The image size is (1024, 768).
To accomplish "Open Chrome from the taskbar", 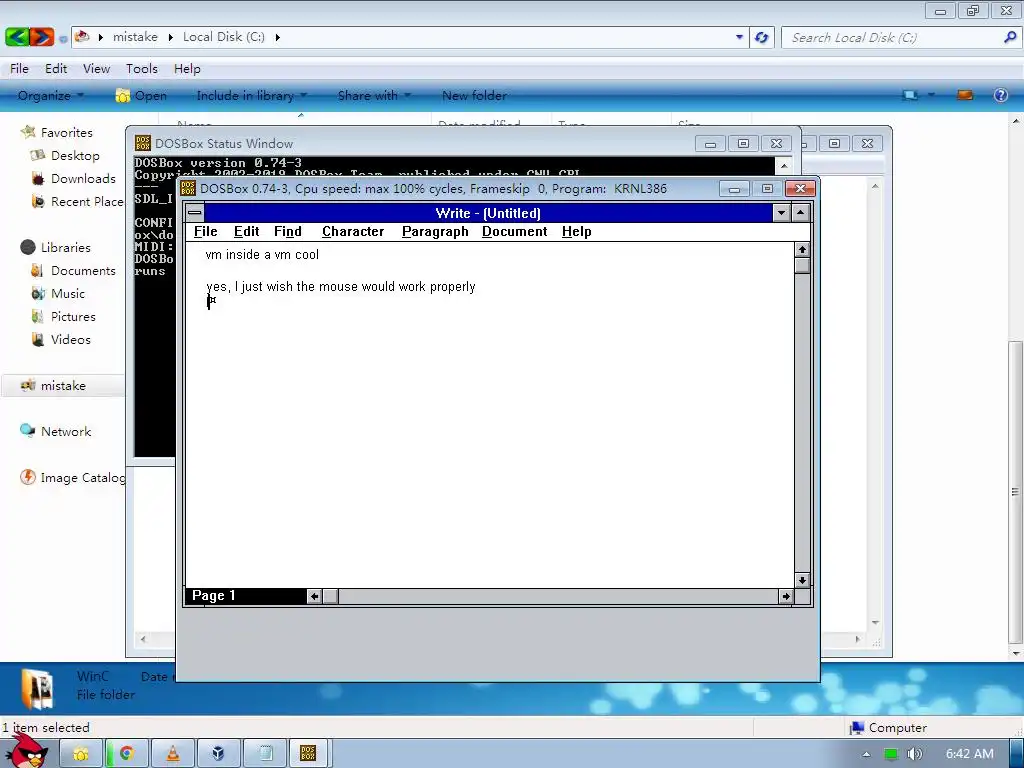I will coord(127,754).
